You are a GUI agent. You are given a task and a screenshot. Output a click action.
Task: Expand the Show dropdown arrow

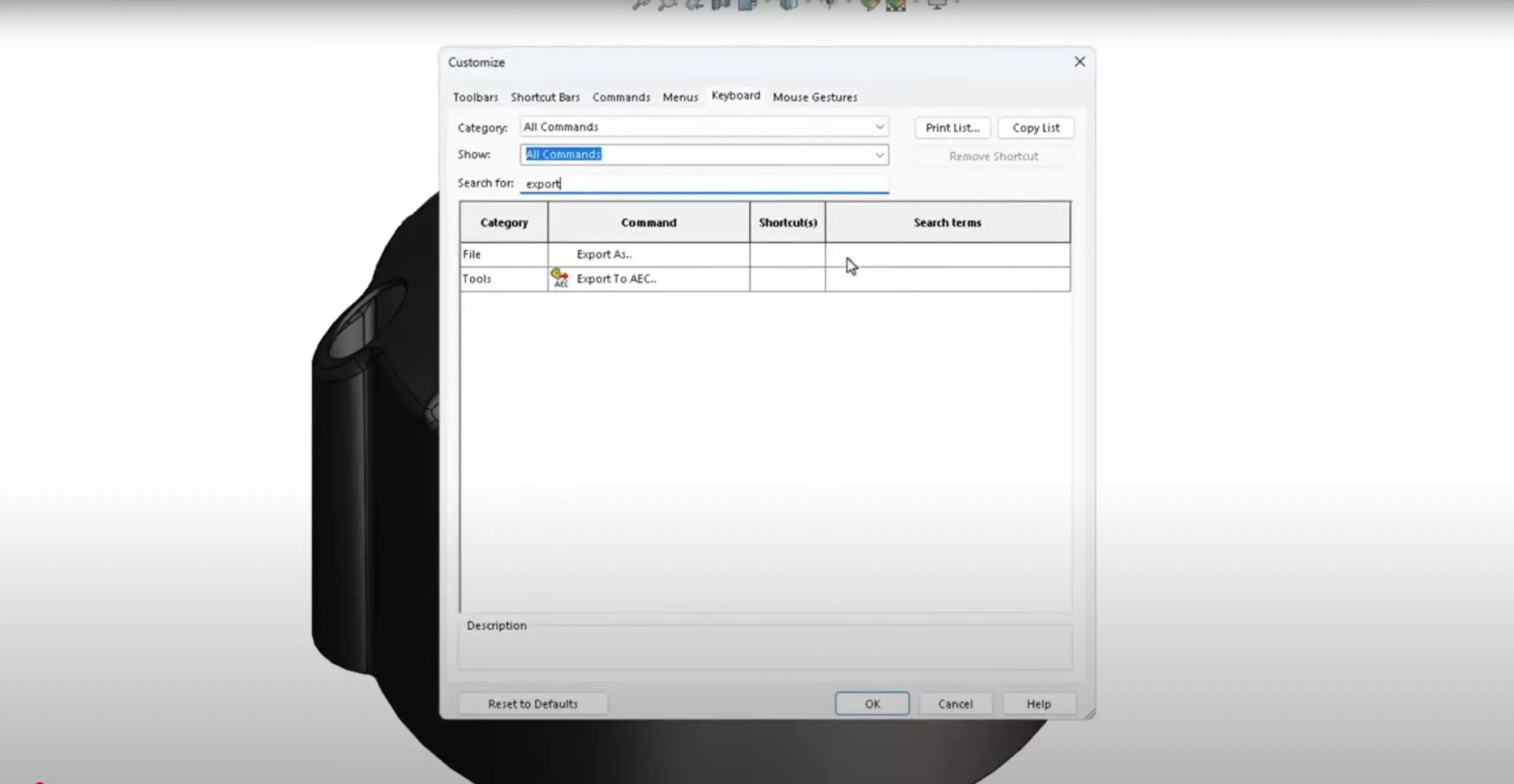pyautogui.click(x=879, y=155)
